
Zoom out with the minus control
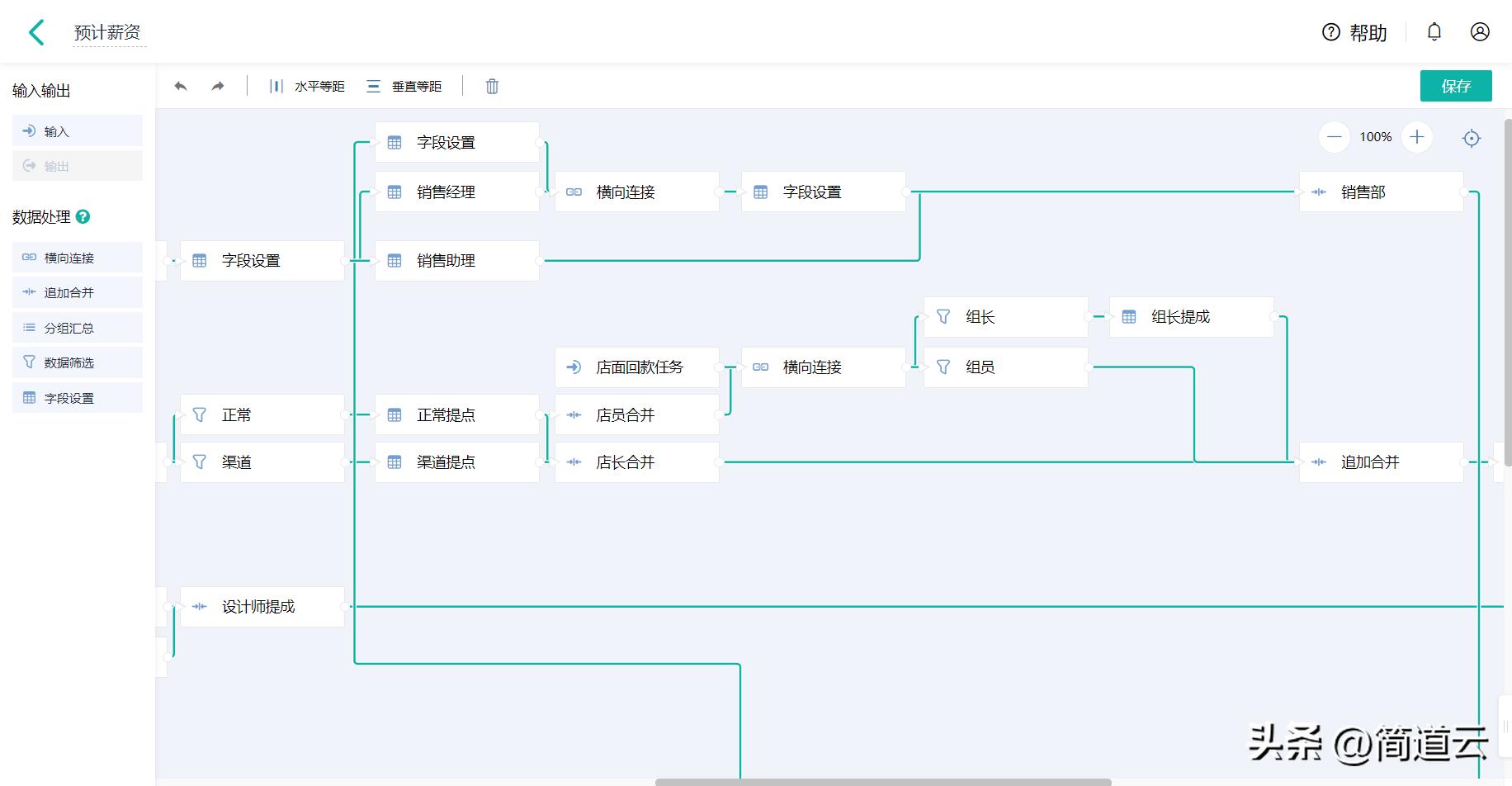1334,137
